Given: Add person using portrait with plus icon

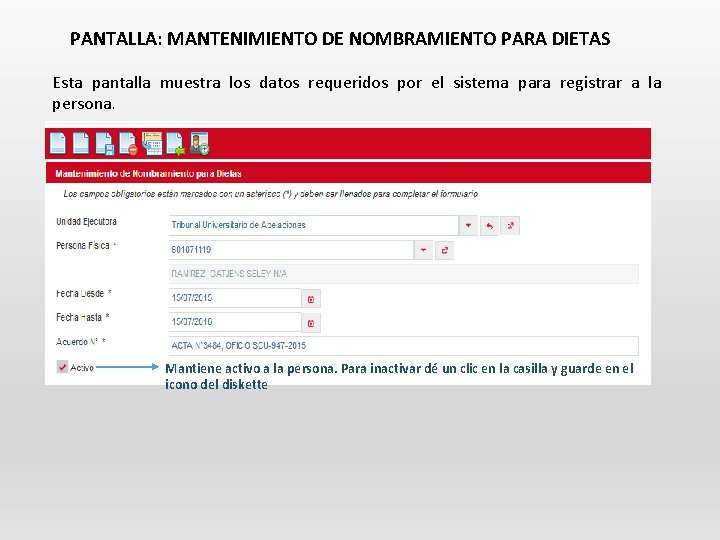Looking at the screenshot, I should click(x=200, y=144).
